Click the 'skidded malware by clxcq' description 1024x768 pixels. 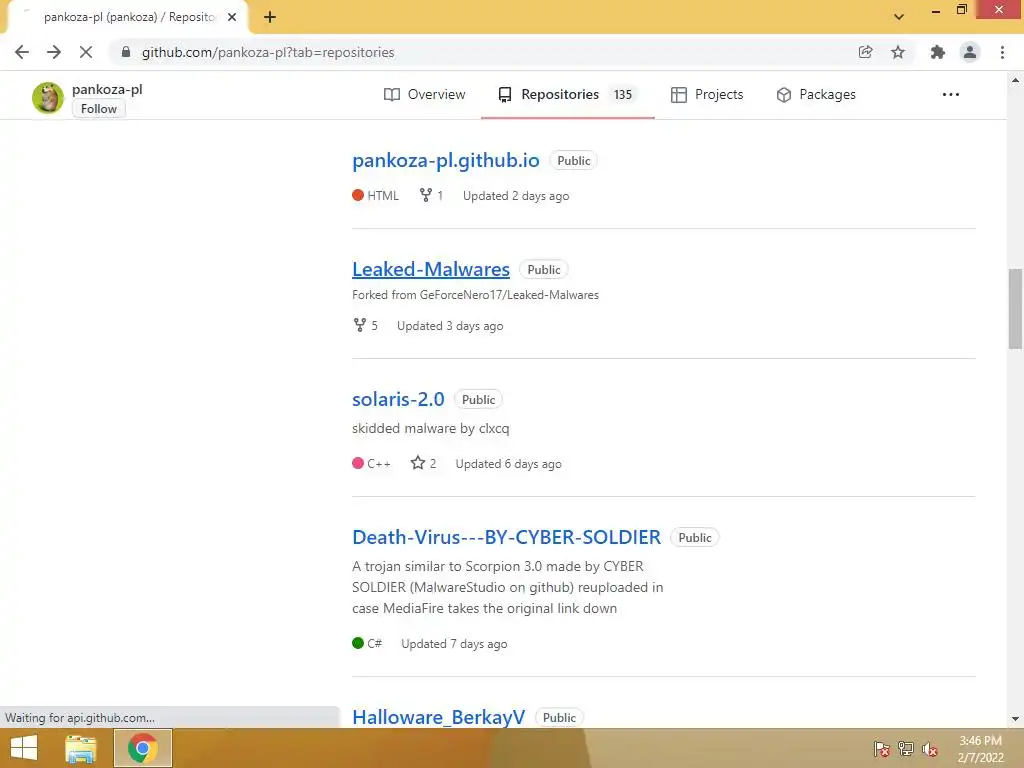tap(430, 428)
